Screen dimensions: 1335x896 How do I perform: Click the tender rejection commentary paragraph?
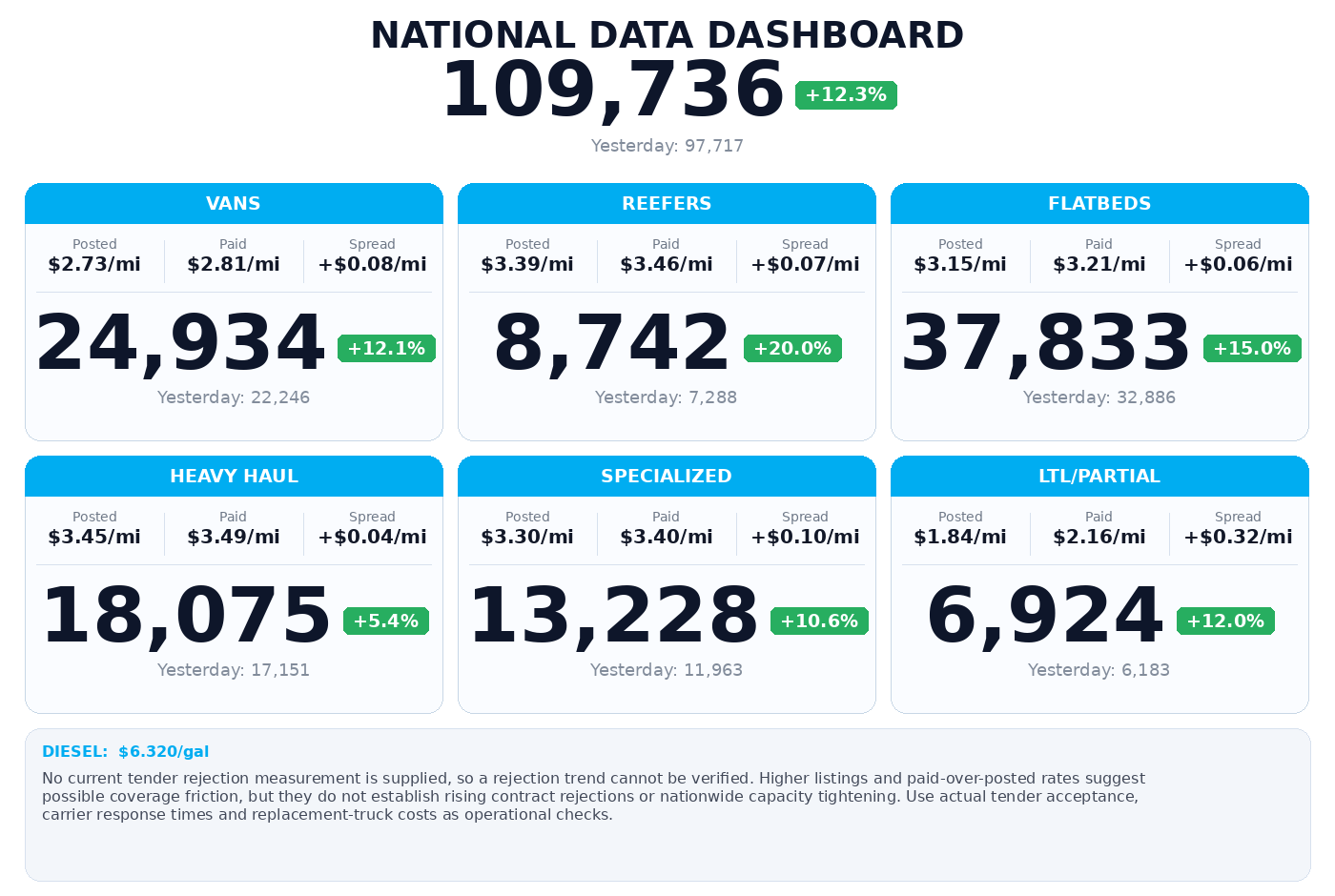593,797
